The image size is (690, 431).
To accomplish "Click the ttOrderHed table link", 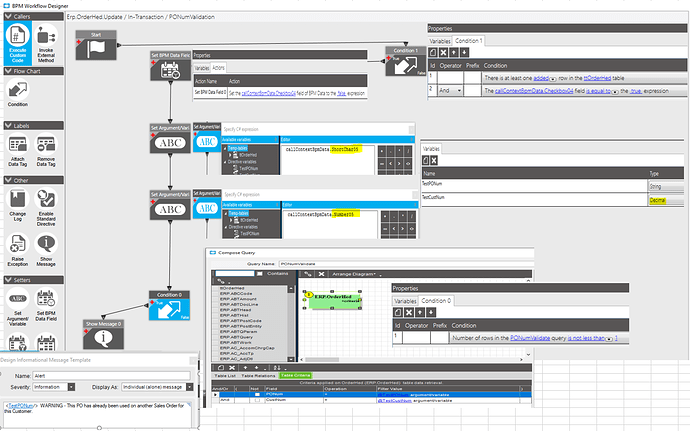I will pos(597,78).
